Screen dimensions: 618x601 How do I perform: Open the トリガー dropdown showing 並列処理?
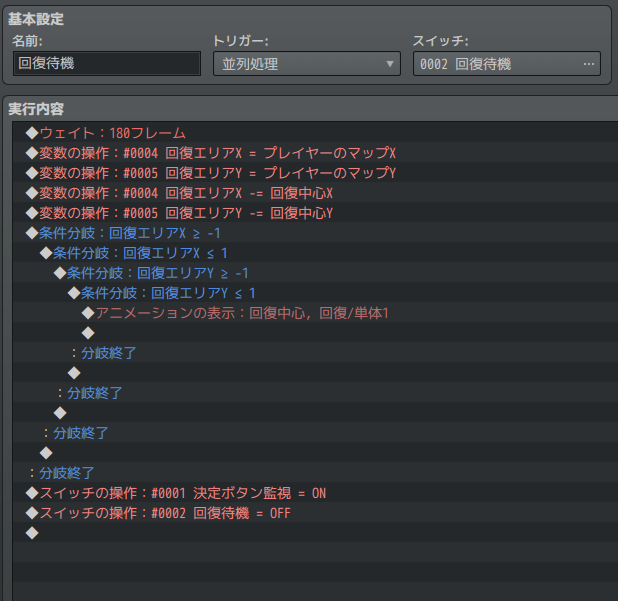(307, 63)
